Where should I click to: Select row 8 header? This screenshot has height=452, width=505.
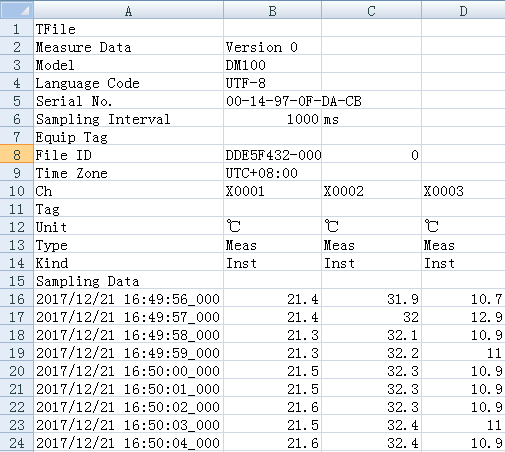pos(17,155)
